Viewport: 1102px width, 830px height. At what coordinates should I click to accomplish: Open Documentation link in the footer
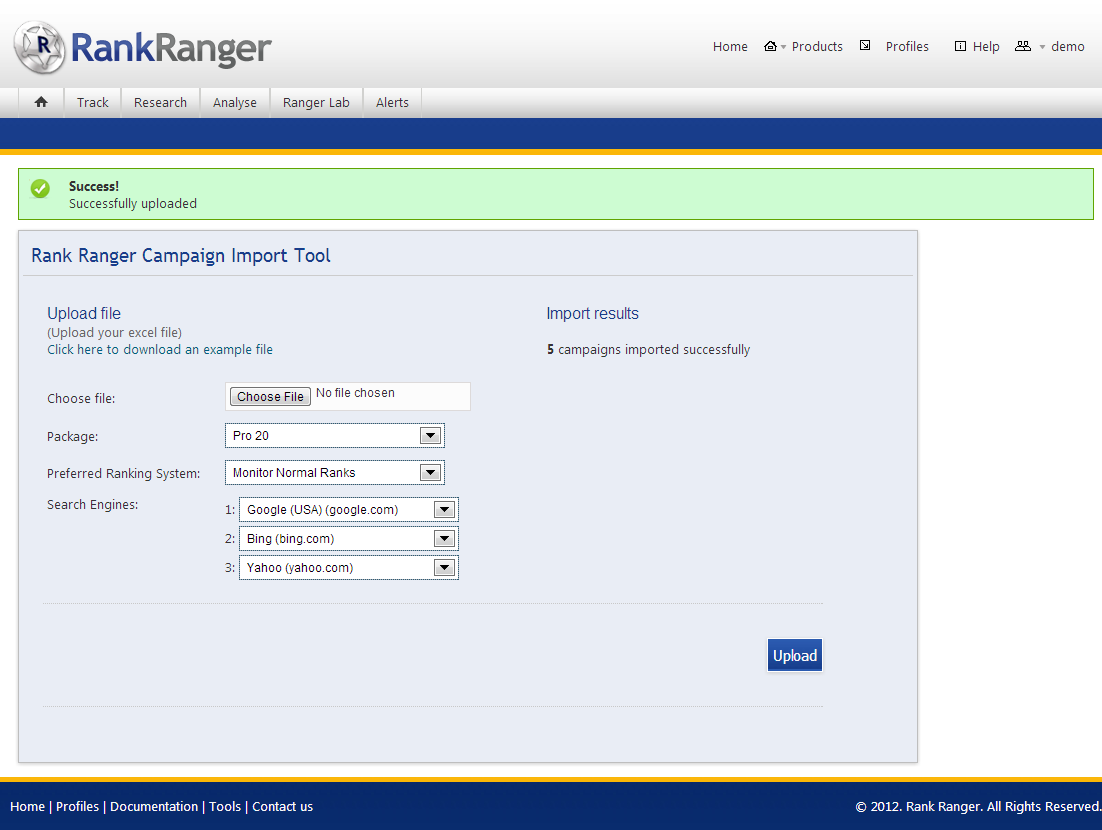[154, 807]
